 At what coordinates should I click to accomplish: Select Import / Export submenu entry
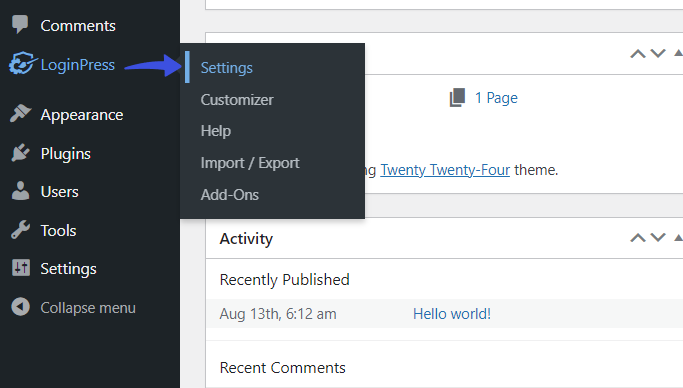[x=250, y=163]
